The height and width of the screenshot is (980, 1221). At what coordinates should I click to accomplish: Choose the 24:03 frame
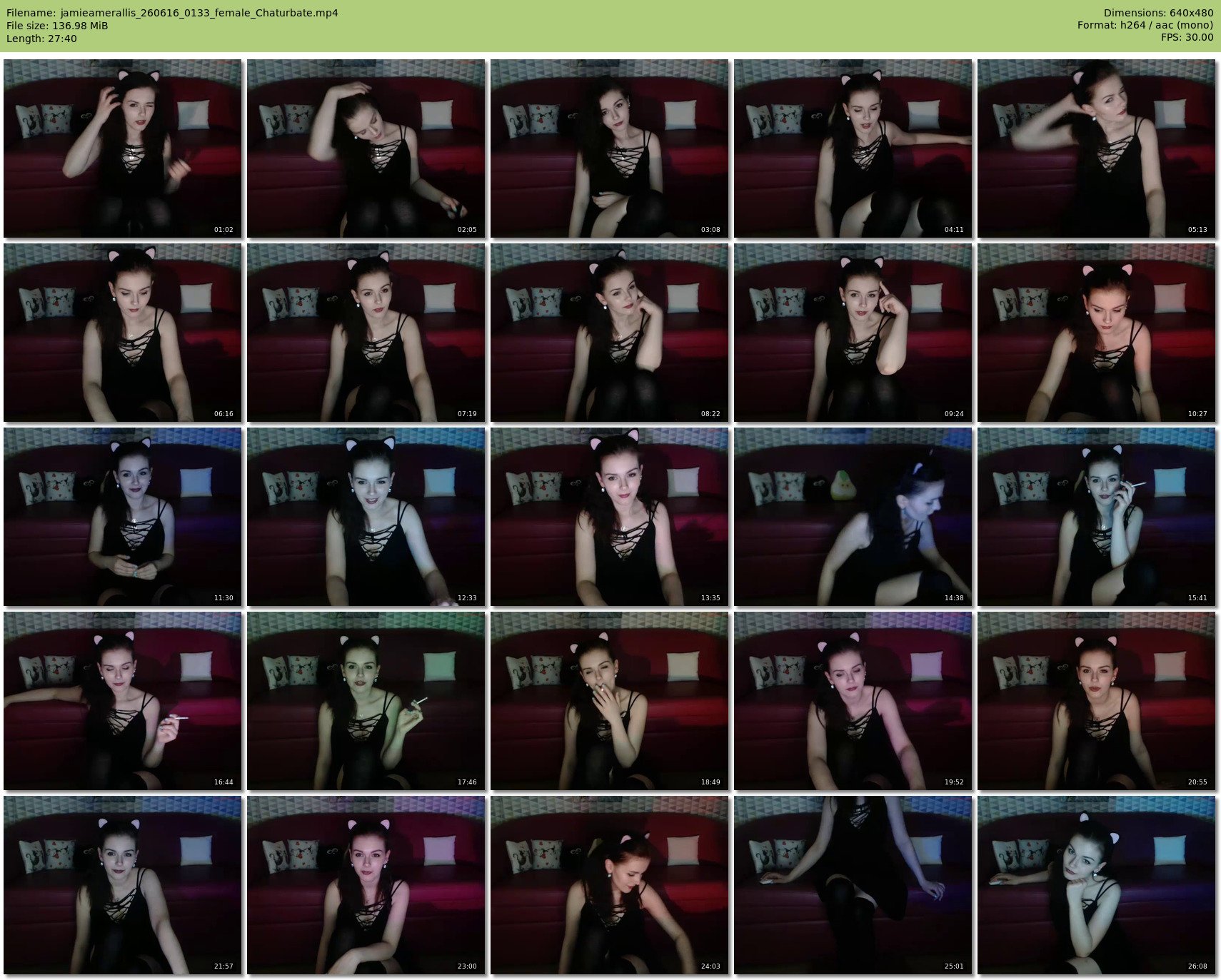[x=609, y=884]
